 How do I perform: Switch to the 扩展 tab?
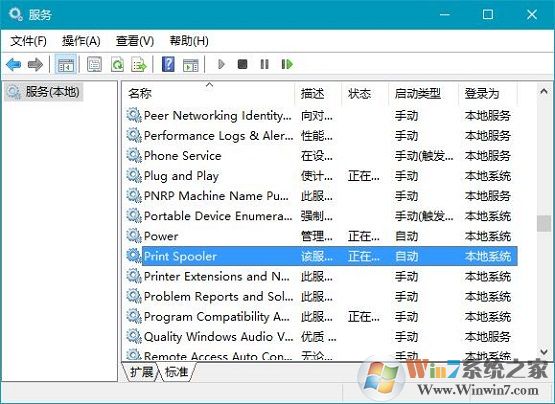pos(141,372)
